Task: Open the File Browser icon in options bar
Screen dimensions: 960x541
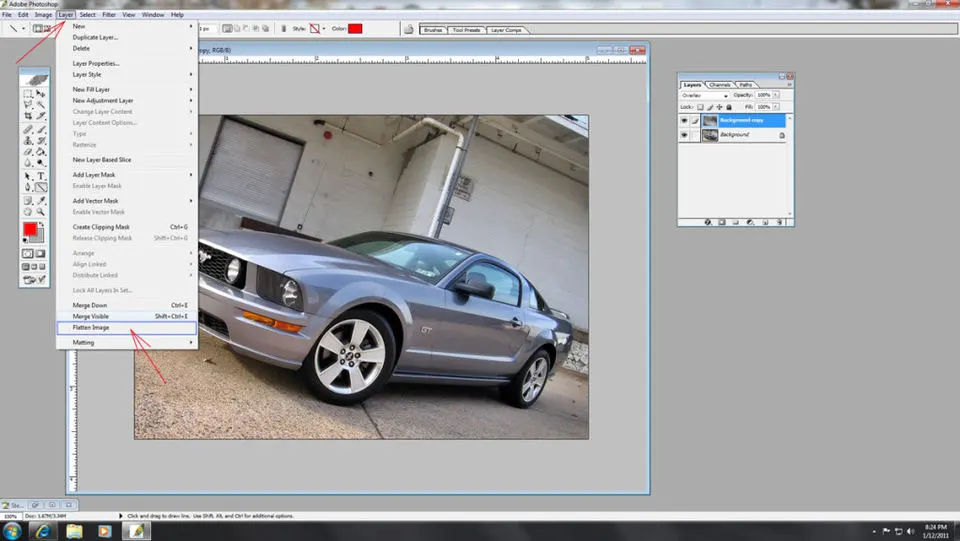Action: tap(408, 29)
